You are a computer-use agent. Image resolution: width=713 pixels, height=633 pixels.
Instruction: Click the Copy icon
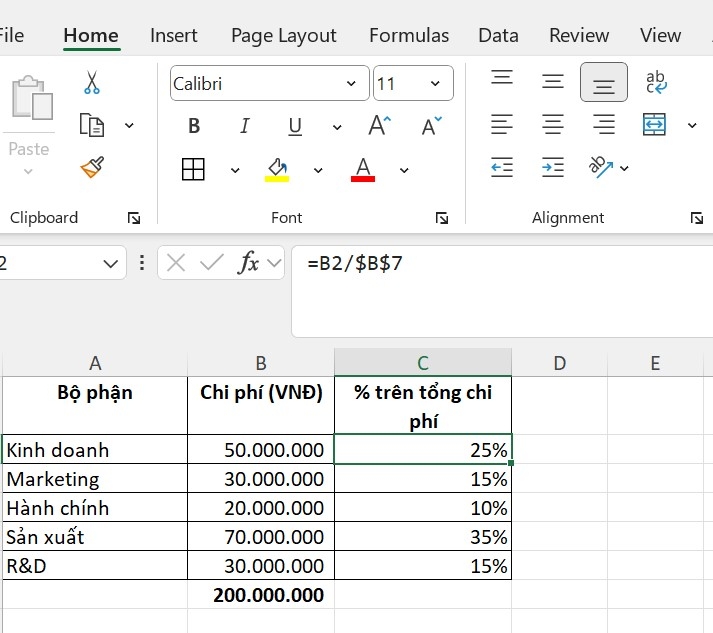coord(92,125)
